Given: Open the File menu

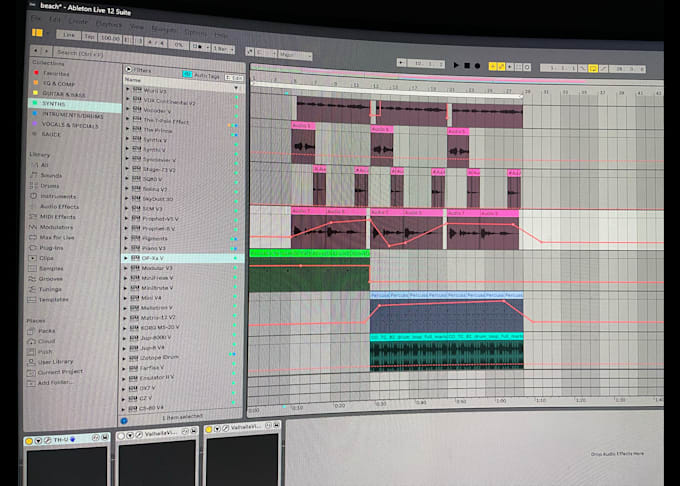Looking at the screenshot, I should [36, 18].
